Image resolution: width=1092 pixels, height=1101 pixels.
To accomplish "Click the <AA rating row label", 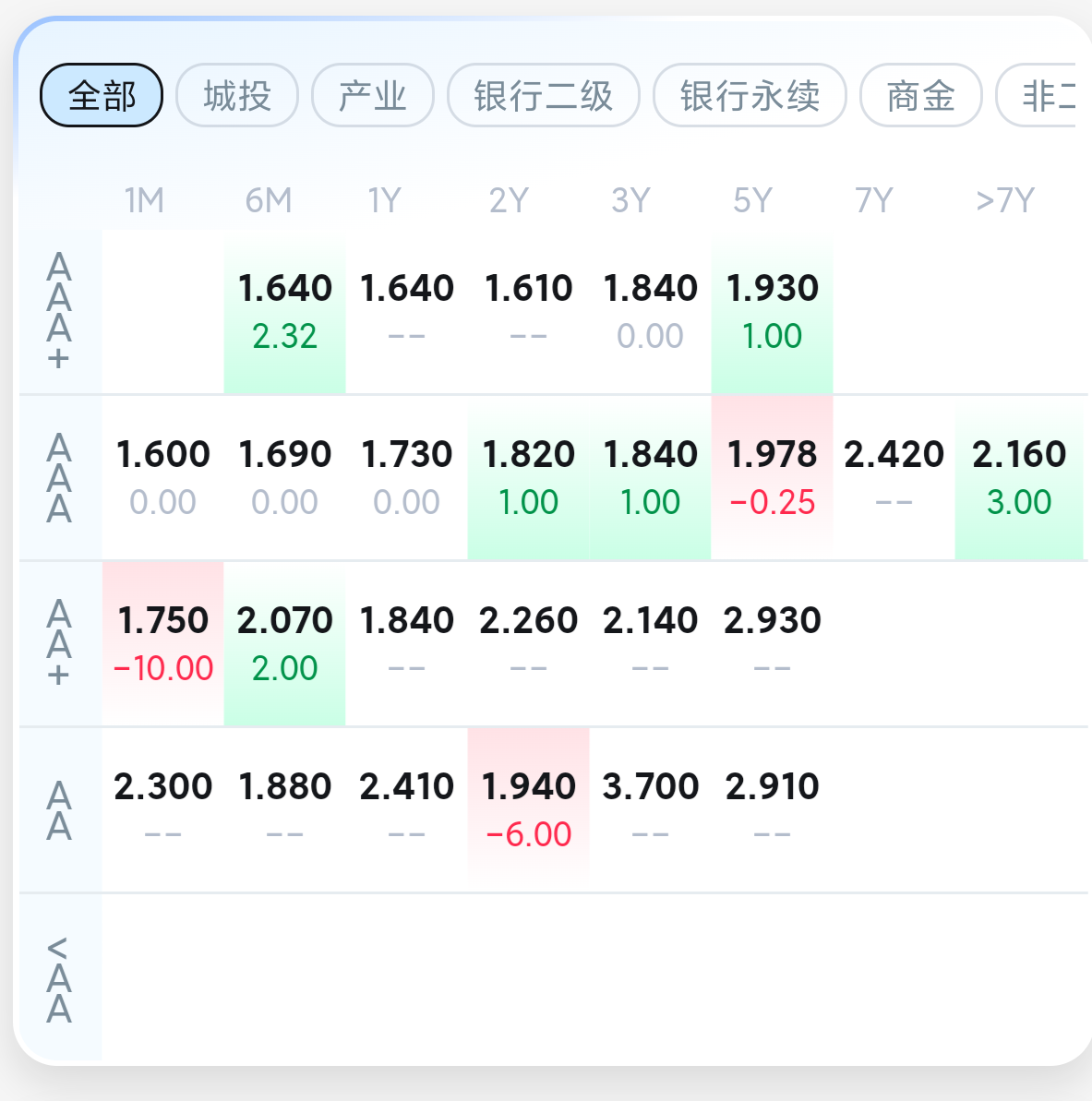I will pyautogui.click(x=59, y=978).
